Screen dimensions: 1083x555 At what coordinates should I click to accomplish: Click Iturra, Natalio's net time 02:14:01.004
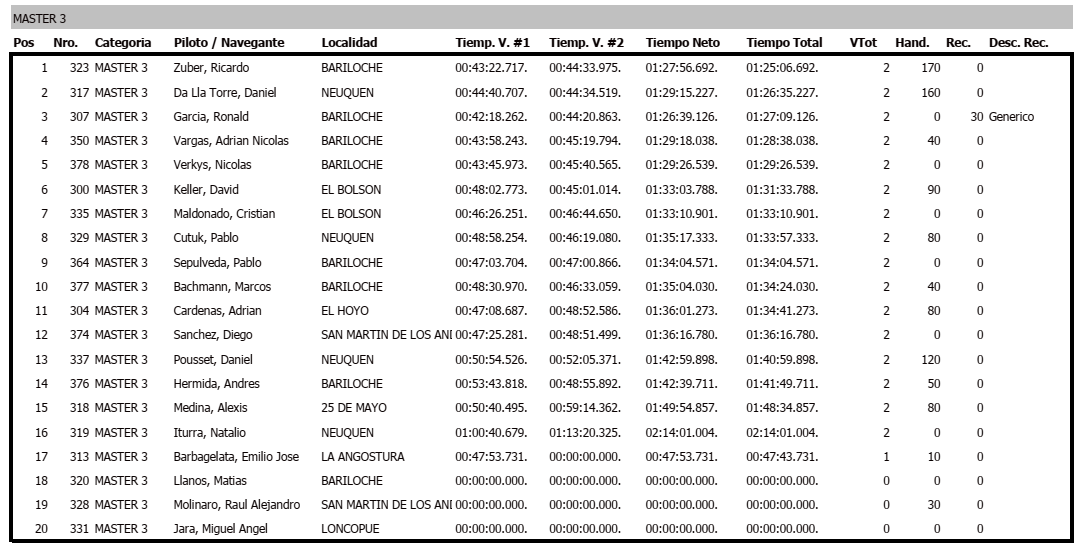682,433
